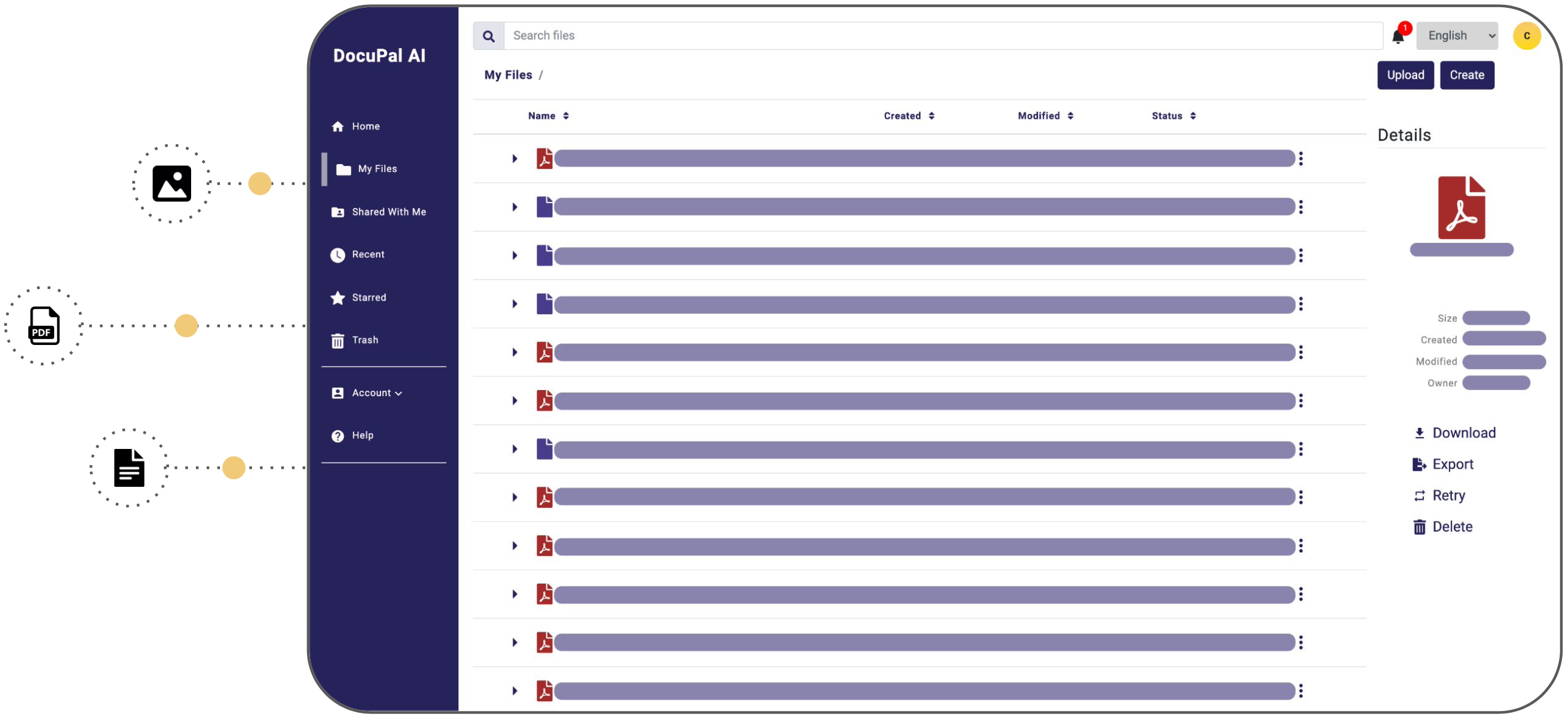Click the My Files folder icon
Image resolution: width=1568 pixels, height=717 pixels.
click(x=344, y=169)
